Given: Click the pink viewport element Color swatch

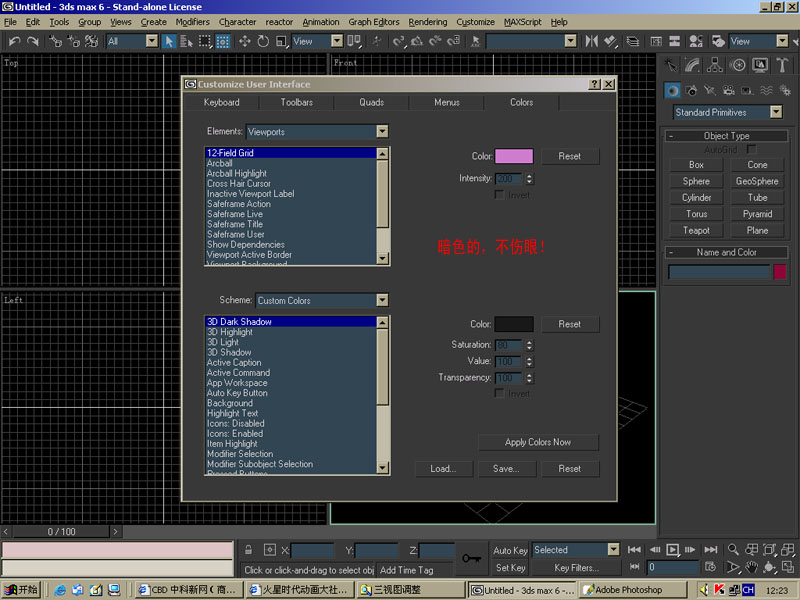Looking at the screenshot, I should click(514, 156).
